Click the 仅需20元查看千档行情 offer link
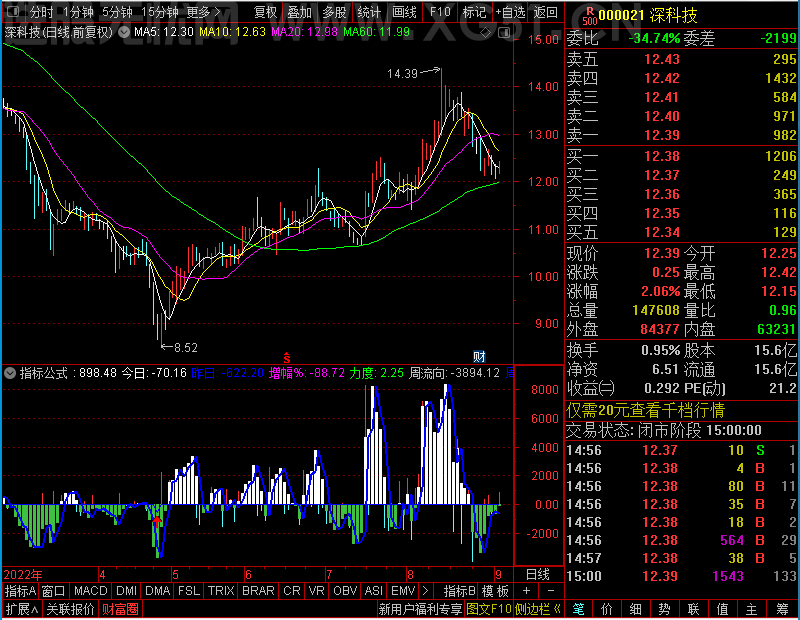 [x=645, y=410]
